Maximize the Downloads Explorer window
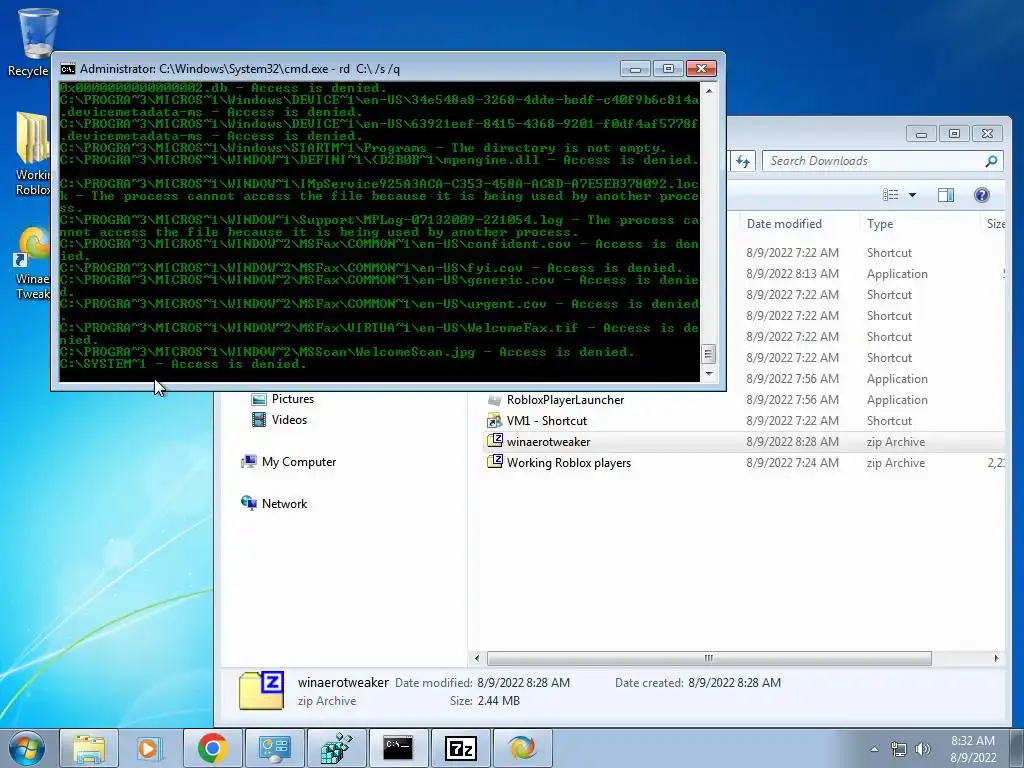1024x768 pixels. [x=954, y=134]
